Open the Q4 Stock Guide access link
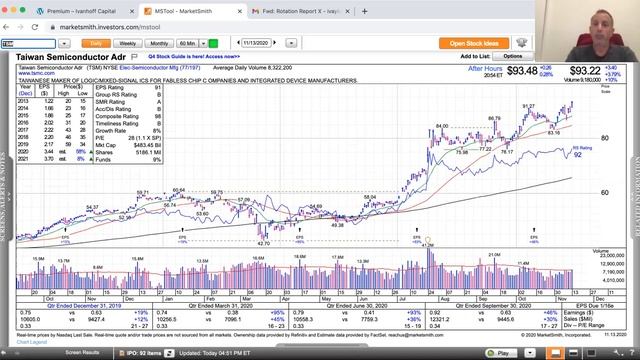 (x=194, y=57)
